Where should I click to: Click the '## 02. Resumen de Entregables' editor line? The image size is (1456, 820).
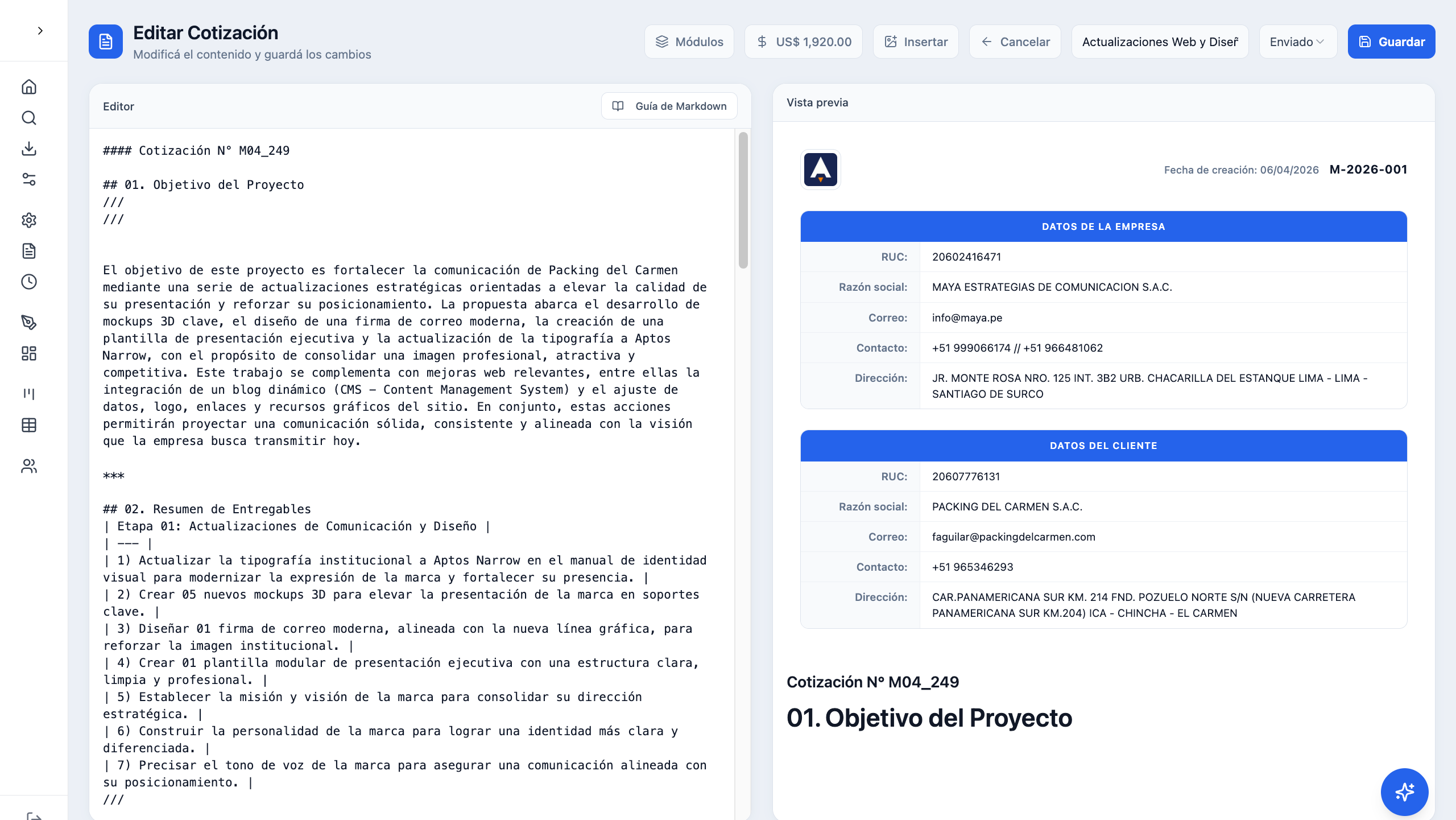coord(207,509)
